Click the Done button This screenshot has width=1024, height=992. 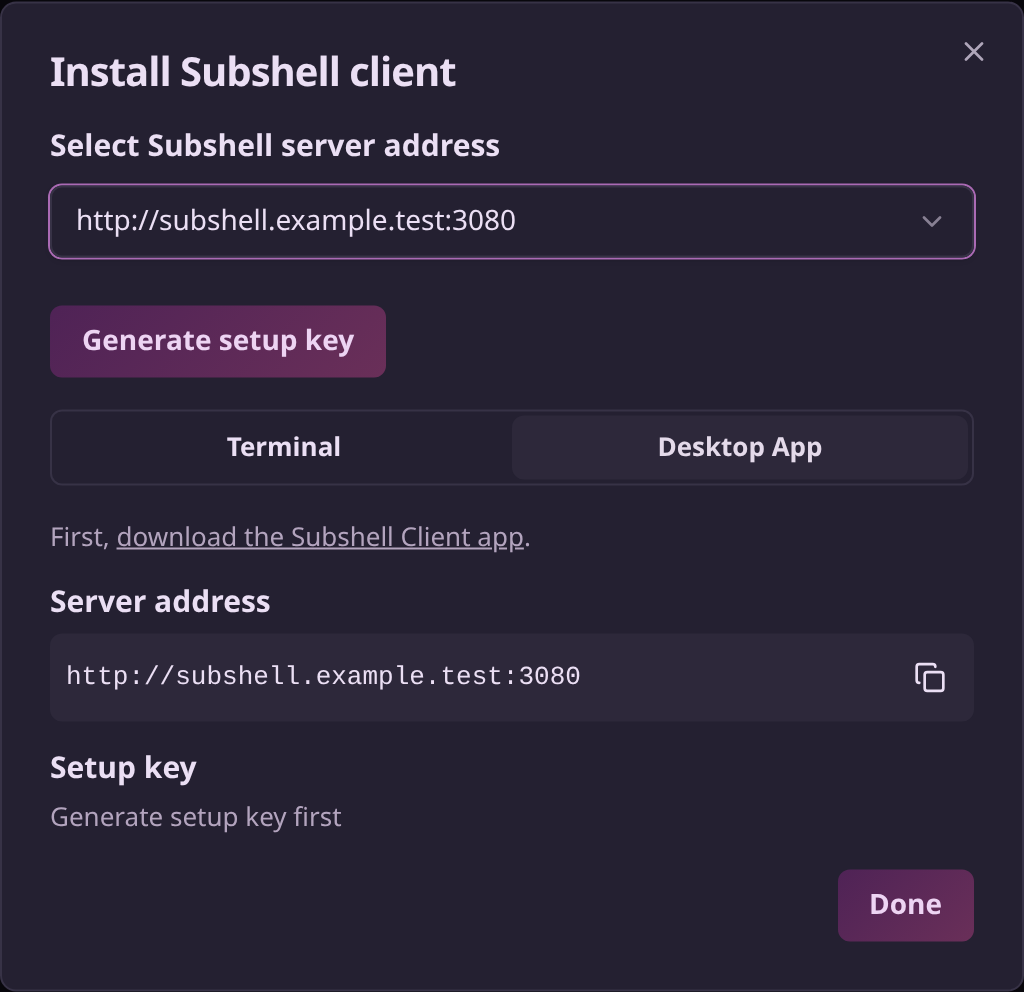point(905,905)
